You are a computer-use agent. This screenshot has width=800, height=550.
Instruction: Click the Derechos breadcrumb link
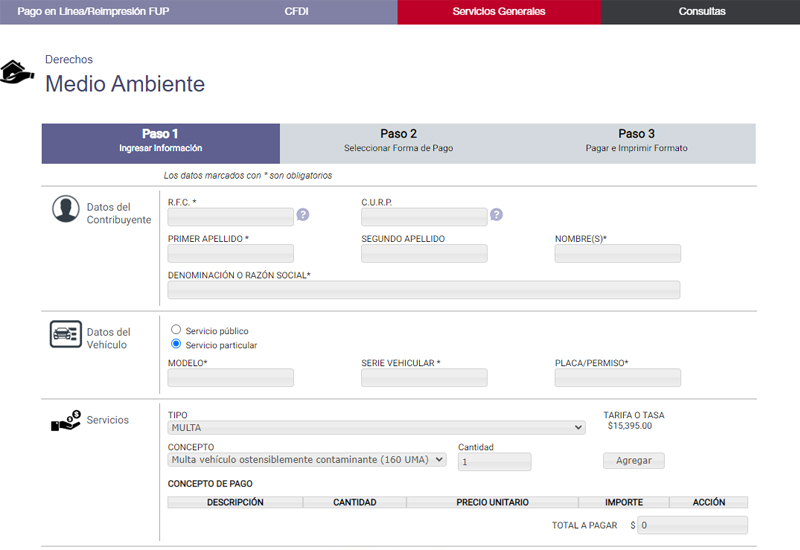click(x=69, y=60)
